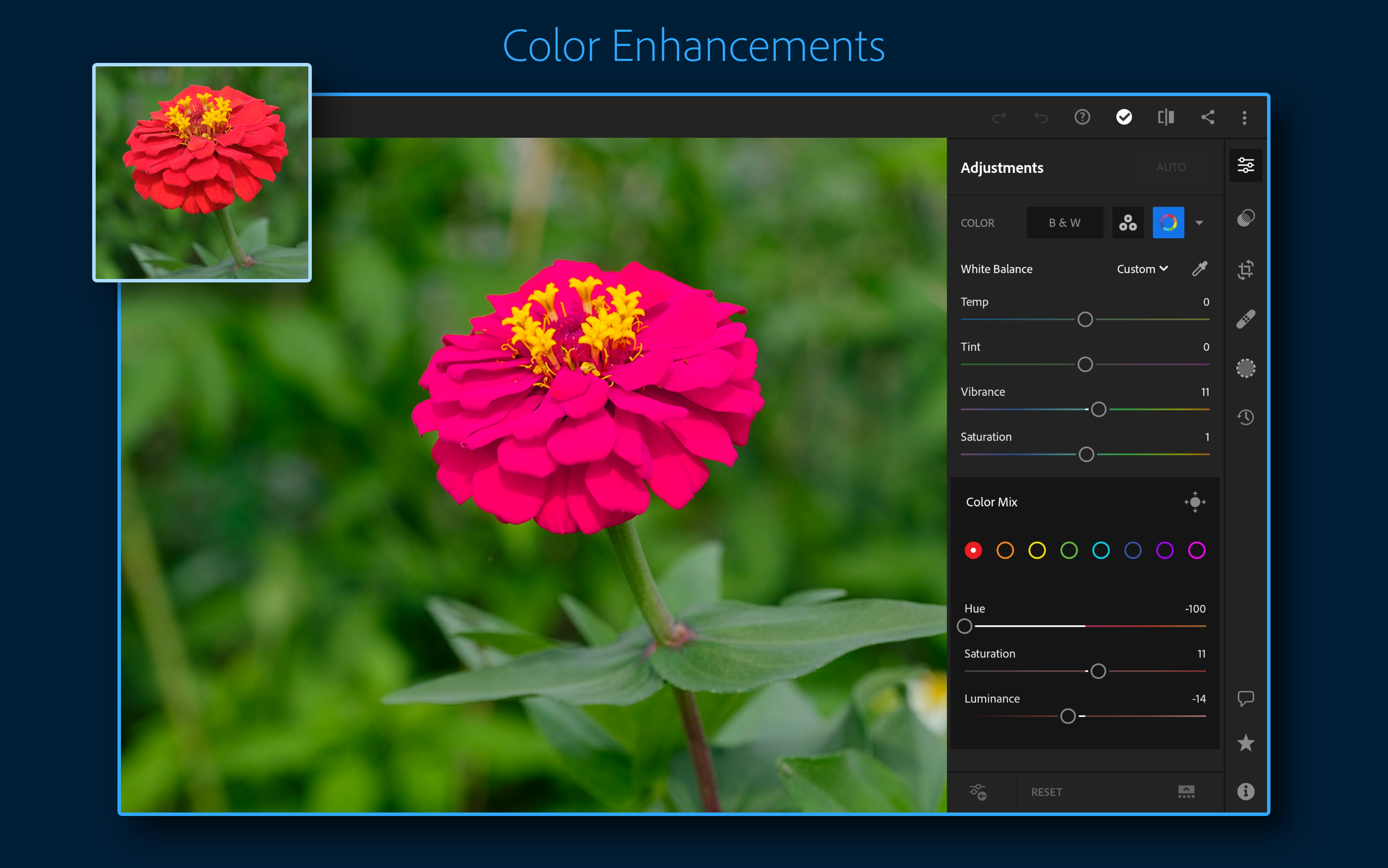Image resolution: width=1388 pixels, height=868 pixels.
Task: Click the RESET button
Action: [x=1046, y=792]
